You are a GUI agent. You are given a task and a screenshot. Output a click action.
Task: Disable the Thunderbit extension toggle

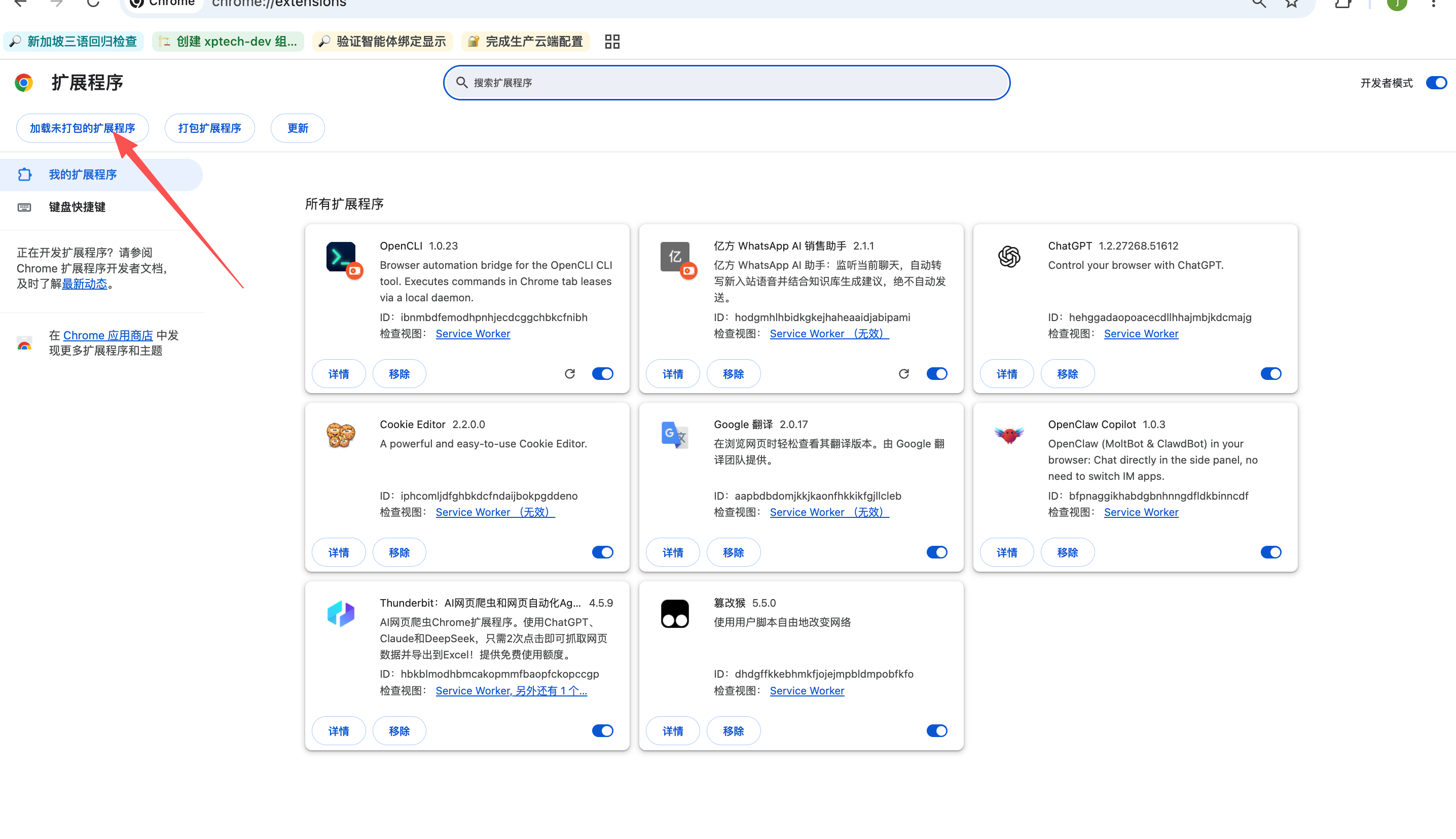pyautogui.click(x=603, y=731)
